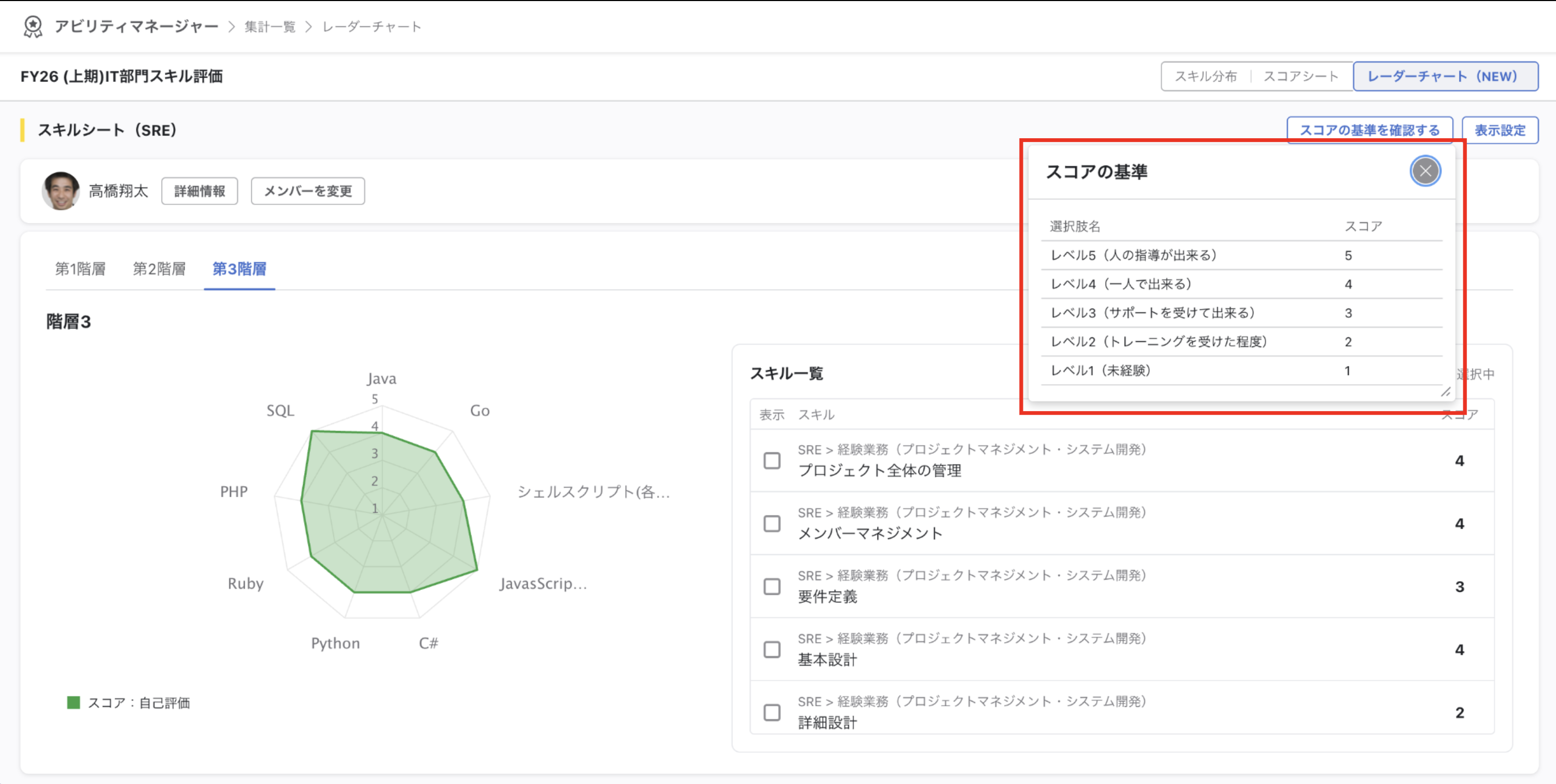
Task: Close the スコアの基準 popup
Action: pos(1425,171)
